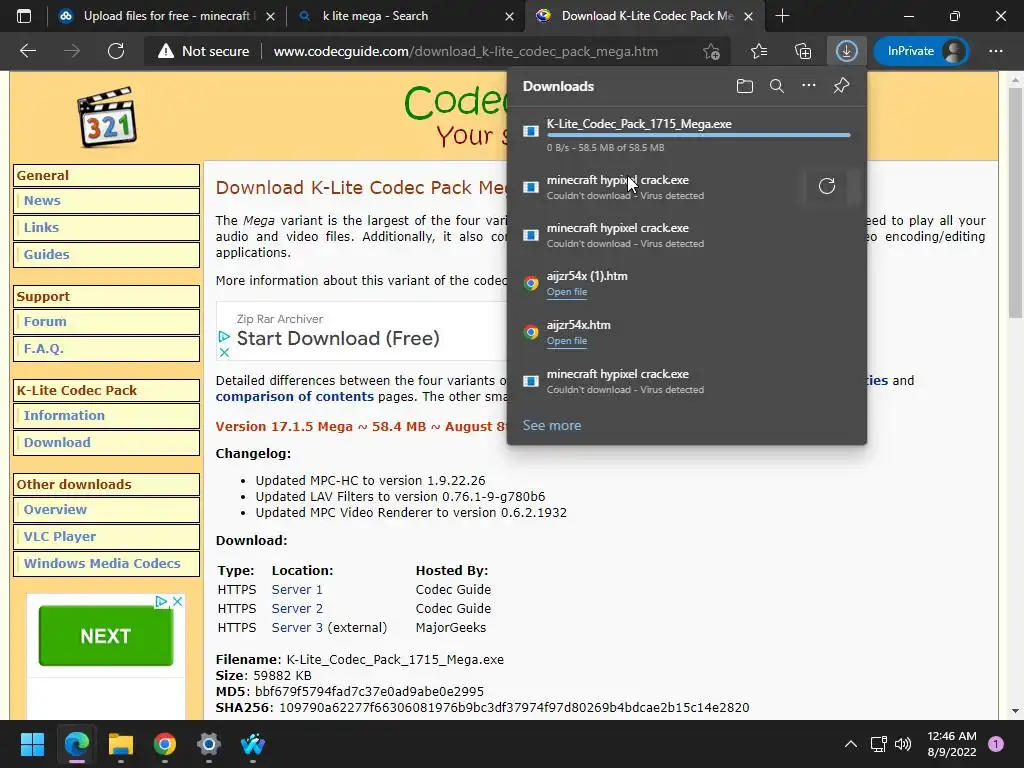Pin the Downloads panel
Viewport: 1024px width, 768px height.
click(x=841, y=86)
